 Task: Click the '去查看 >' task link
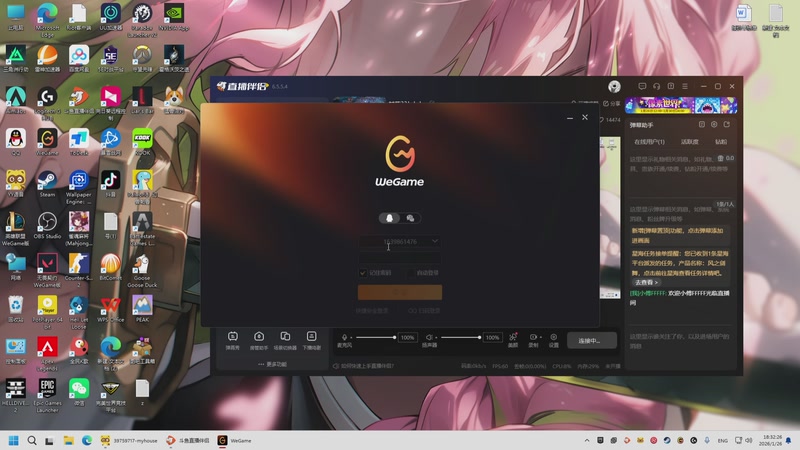click(x=646, y=282)
